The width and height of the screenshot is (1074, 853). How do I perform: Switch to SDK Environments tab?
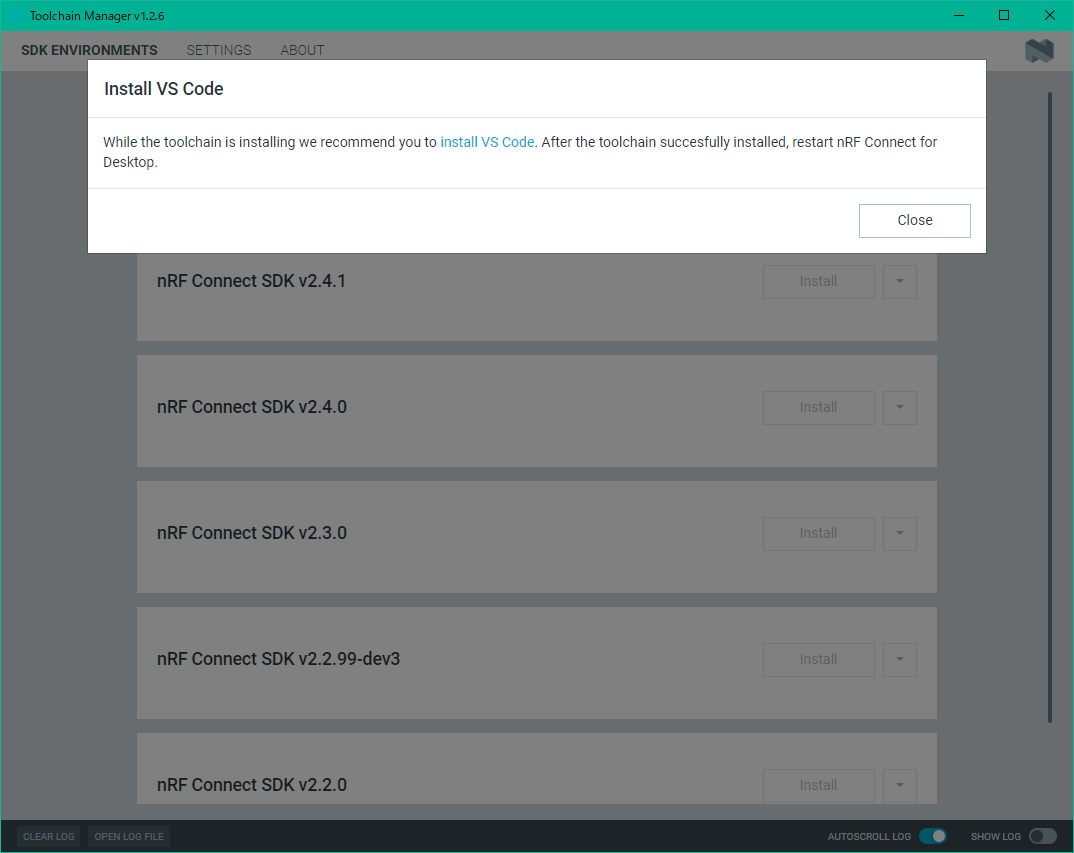pyautogui.click(x=89, y=50)
